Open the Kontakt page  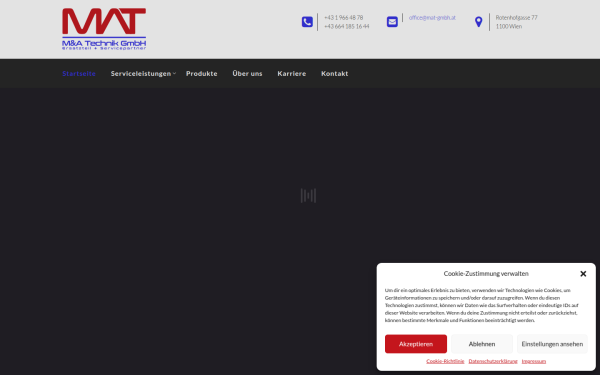334,73
